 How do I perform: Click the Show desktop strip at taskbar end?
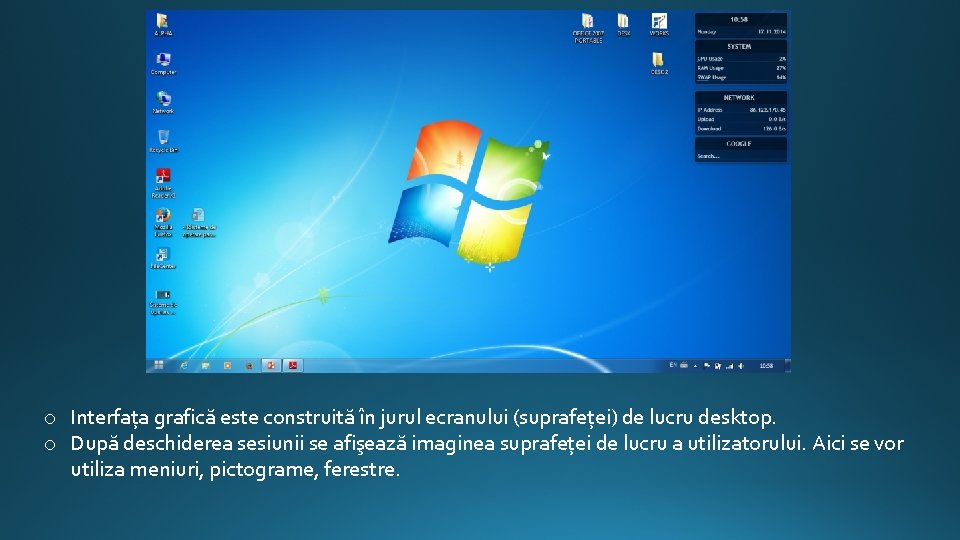(787, 366)
